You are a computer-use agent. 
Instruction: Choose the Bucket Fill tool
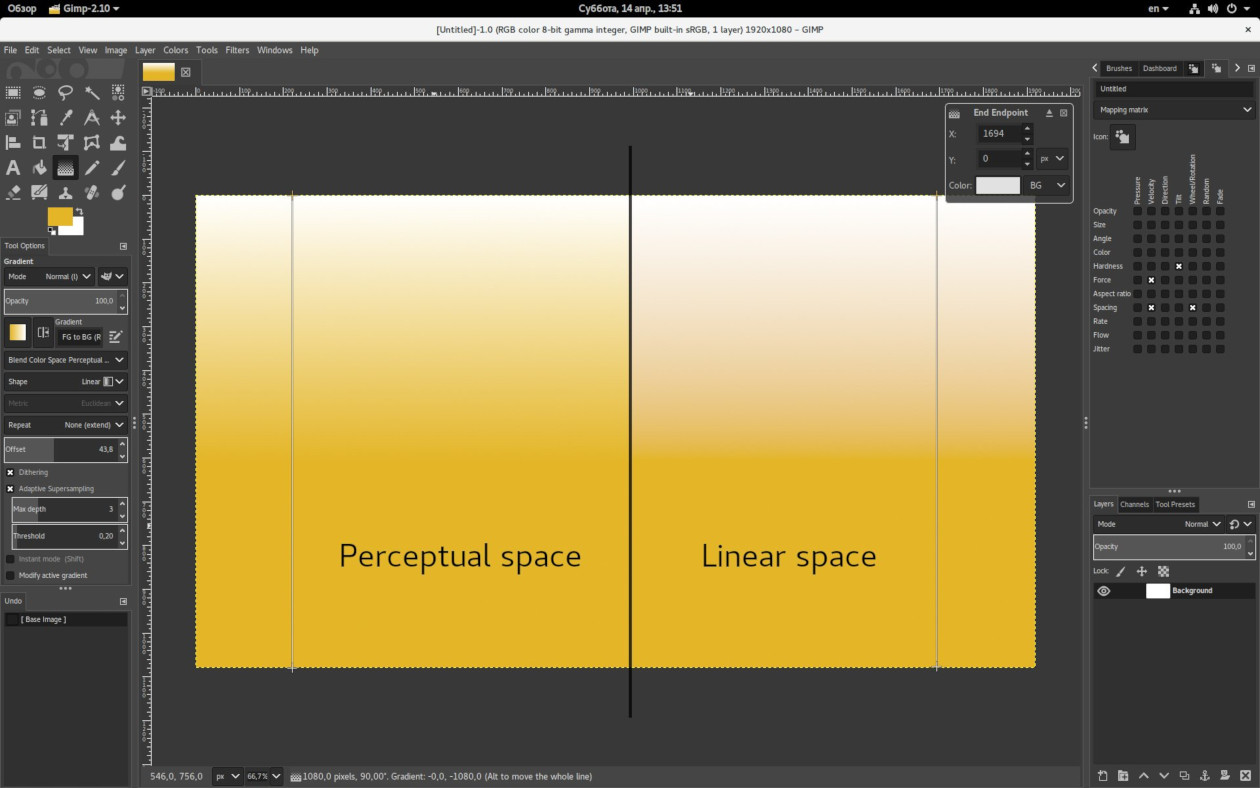point(39,167)
